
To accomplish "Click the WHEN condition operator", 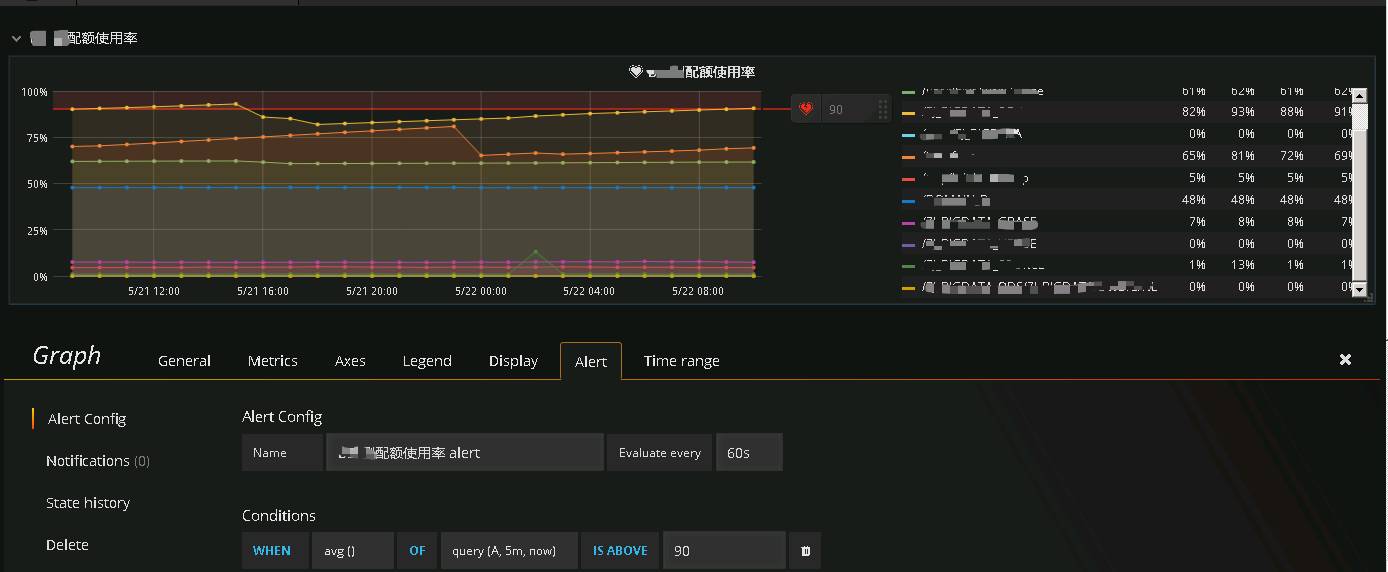I will click(272, 551).
